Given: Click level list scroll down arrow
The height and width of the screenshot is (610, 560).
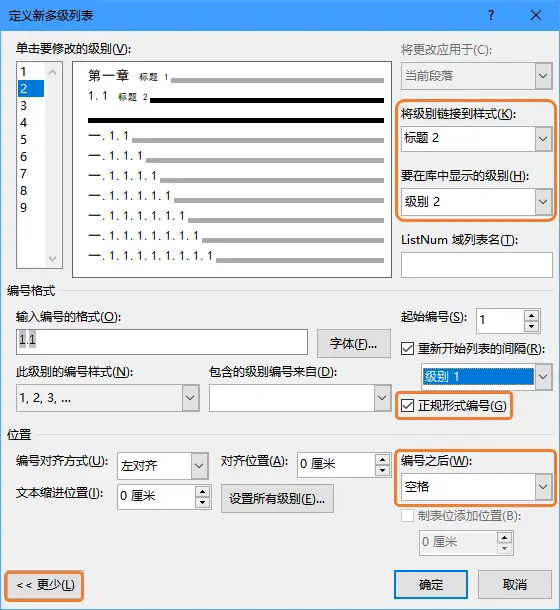Looking at the screenshot, I should pyautogui.click(x=53, y=258).
